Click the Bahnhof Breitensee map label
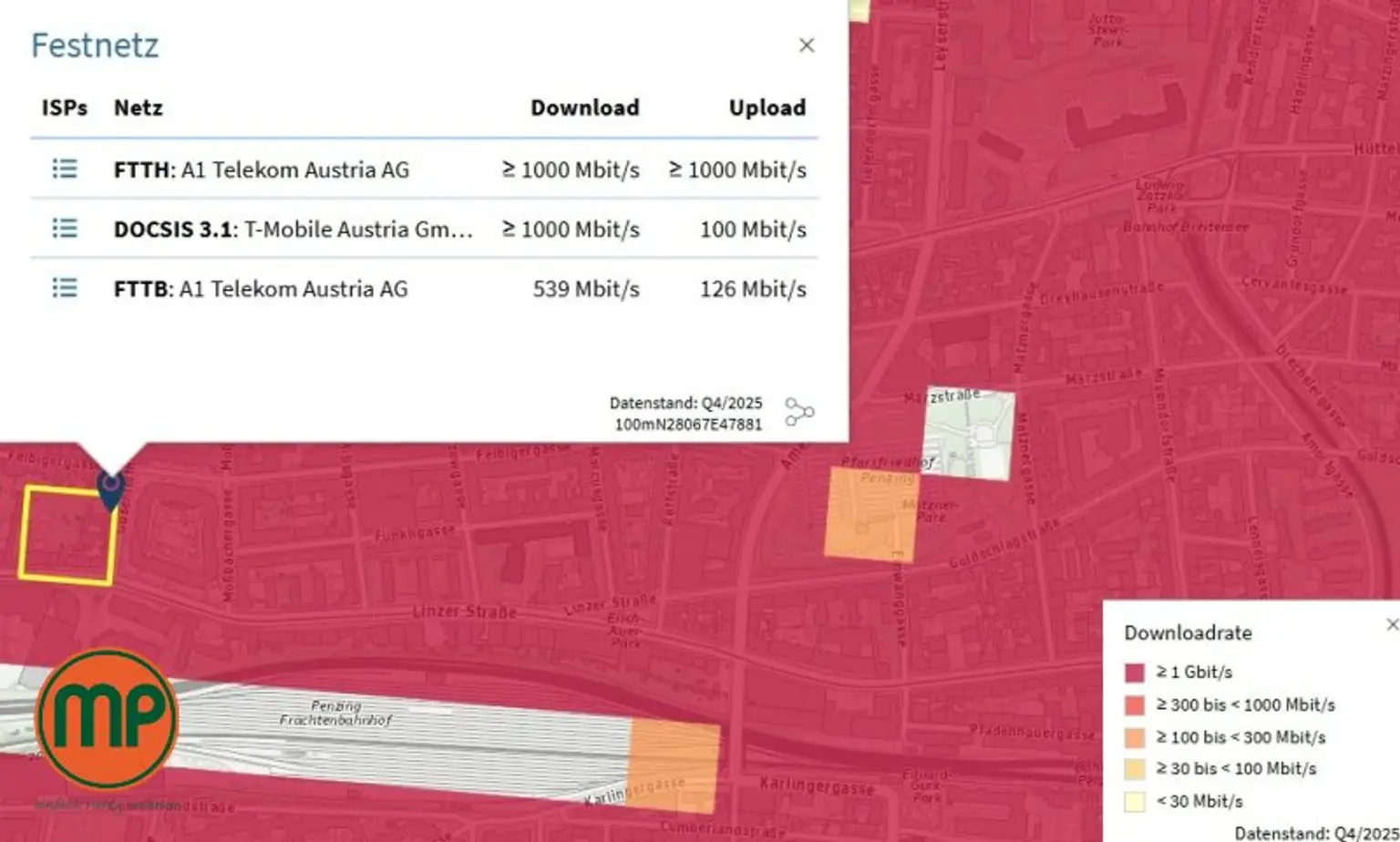This screenshot has height=842, width=1400. 1186,226
